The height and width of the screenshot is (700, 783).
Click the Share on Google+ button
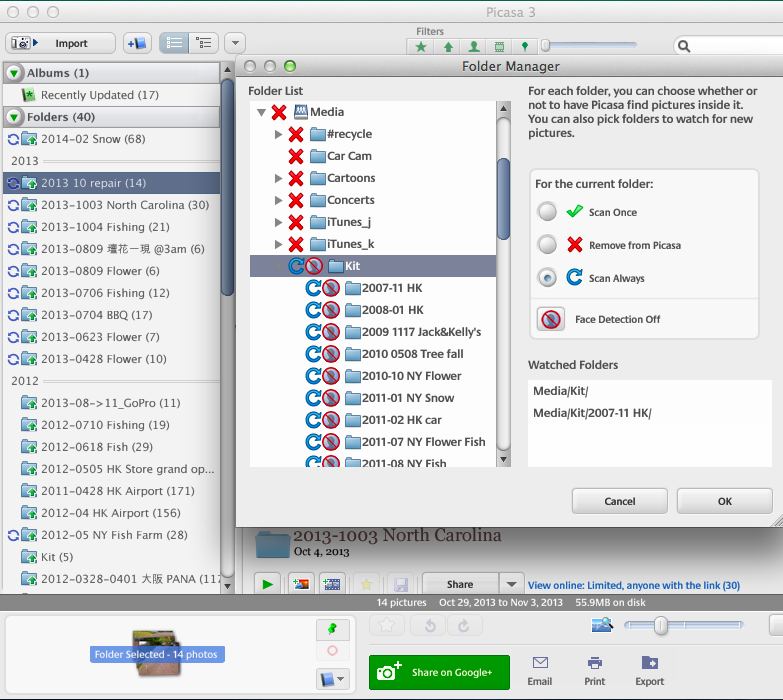439,673
